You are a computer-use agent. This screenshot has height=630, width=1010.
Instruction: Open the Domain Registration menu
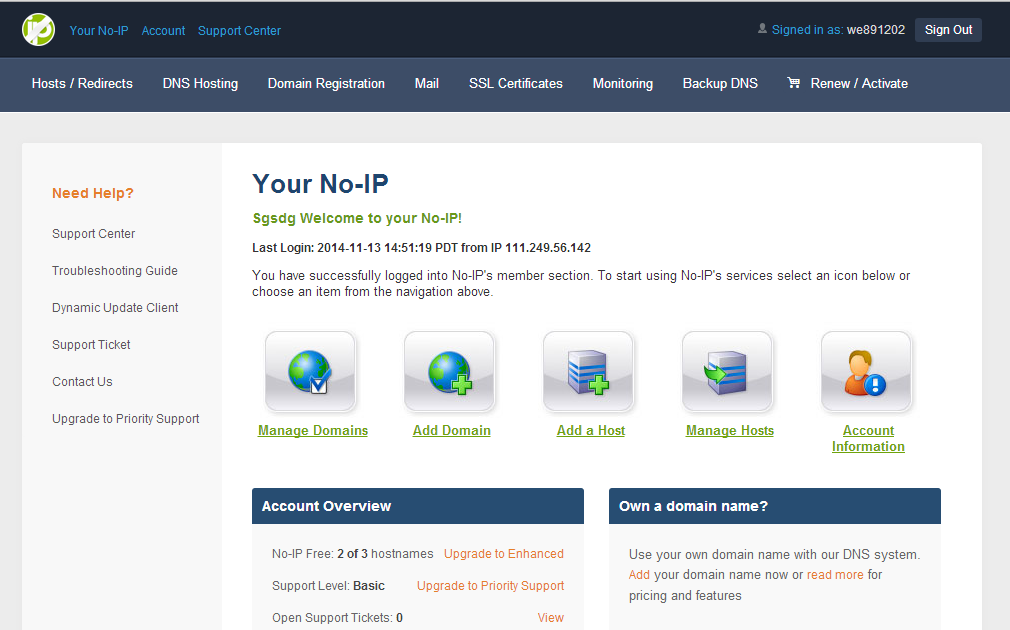(x=326, y=84)
